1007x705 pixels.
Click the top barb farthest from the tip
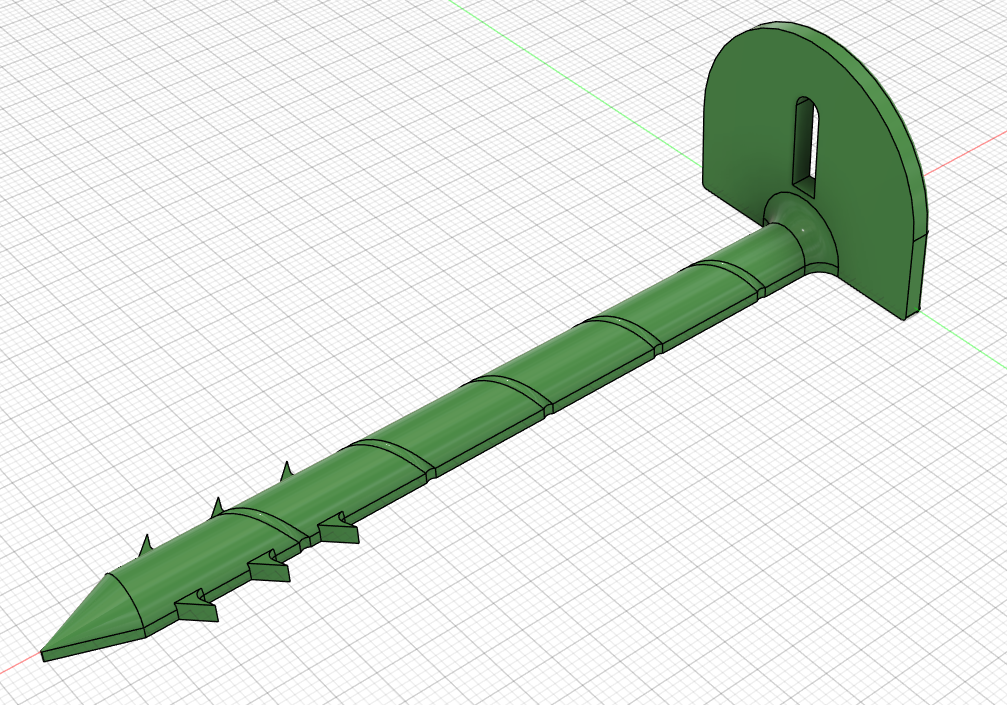click(286, 471)
